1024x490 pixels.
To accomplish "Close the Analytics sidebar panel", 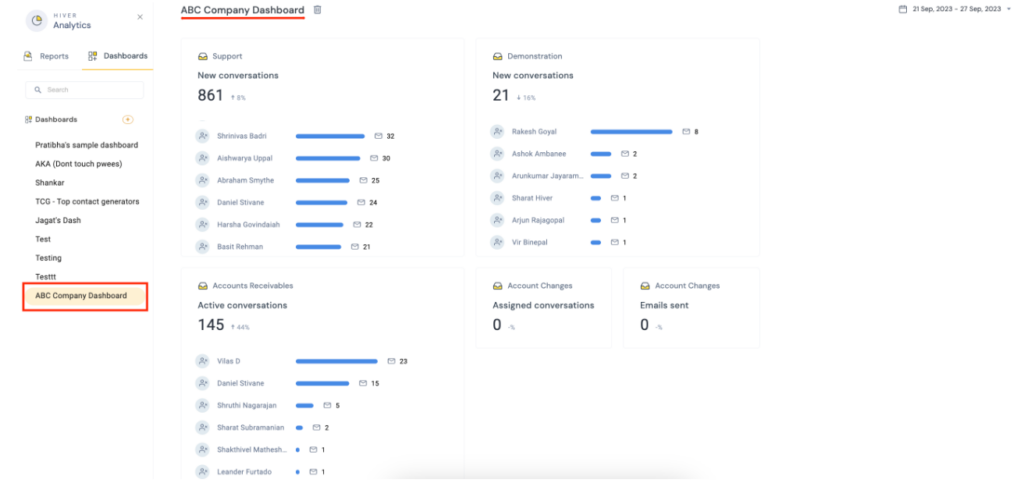I will click(x=139, y=17).
